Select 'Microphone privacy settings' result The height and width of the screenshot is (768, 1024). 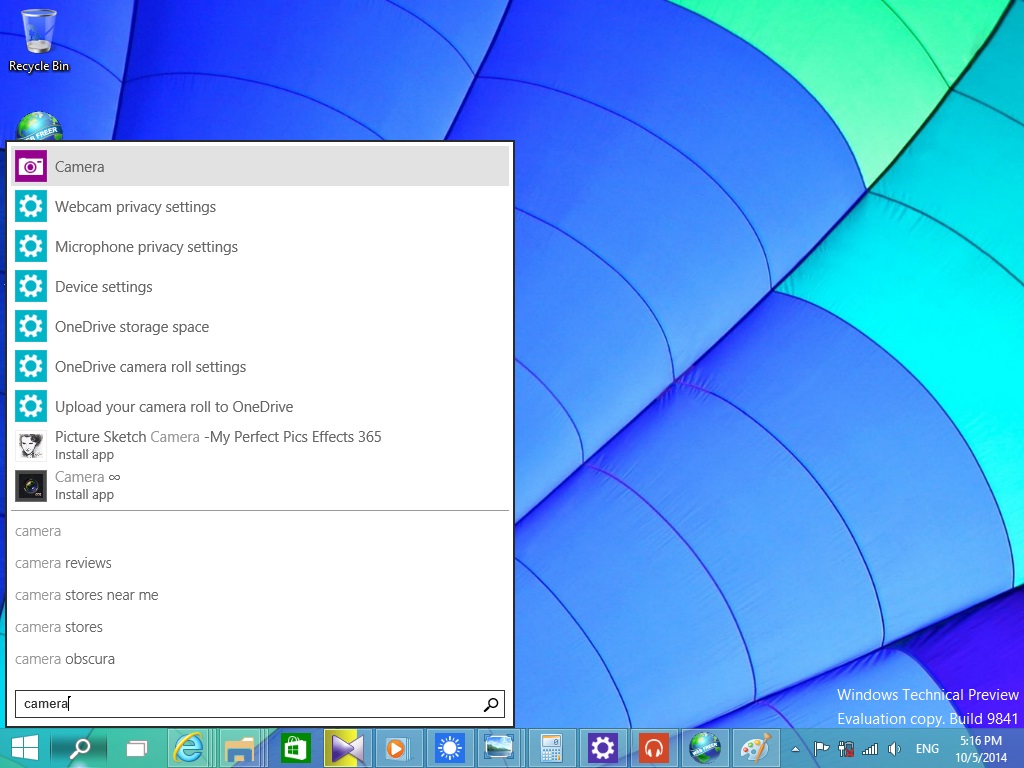click(261, 246)
